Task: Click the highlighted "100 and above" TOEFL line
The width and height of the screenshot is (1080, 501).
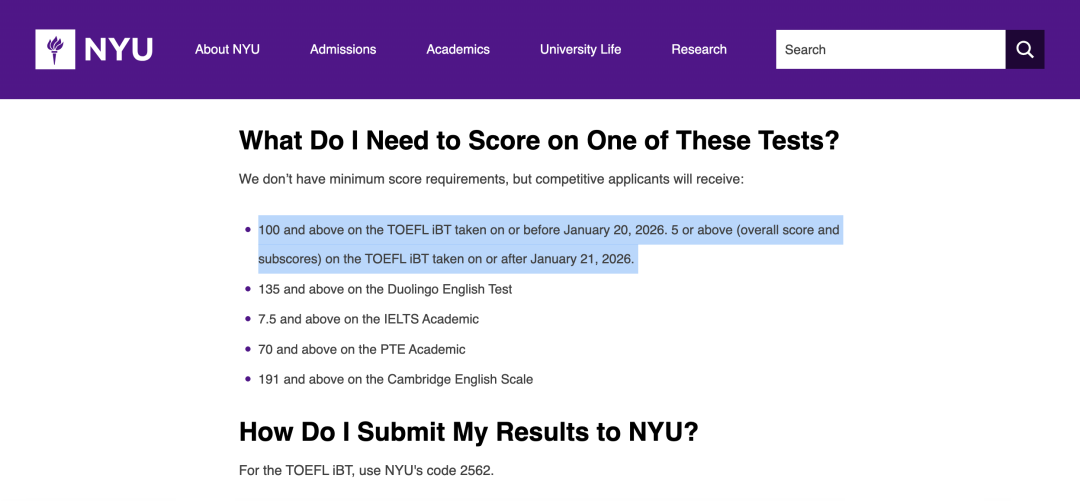Action: pos(548,230)
